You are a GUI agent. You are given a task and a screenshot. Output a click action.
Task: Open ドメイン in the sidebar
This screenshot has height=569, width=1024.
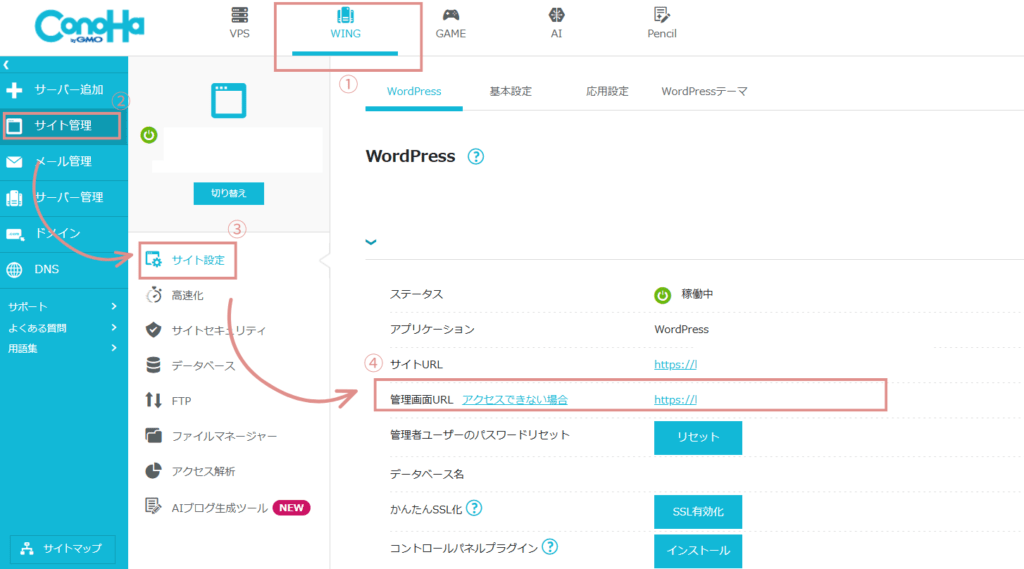(x=64, y=233)
